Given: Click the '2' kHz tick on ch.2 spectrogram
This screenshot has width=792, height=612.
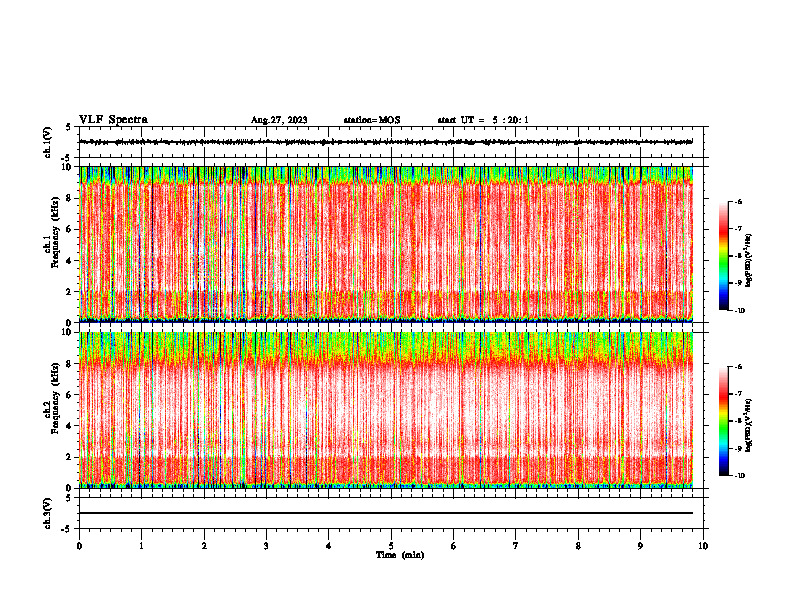Looking at the screenshot, I should [70, 457].
